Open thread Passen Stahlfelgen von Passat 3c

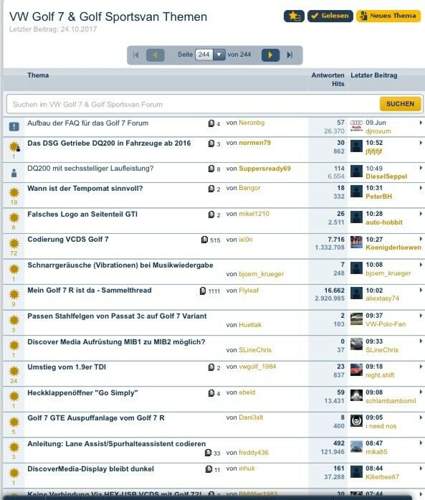[117, 316]
